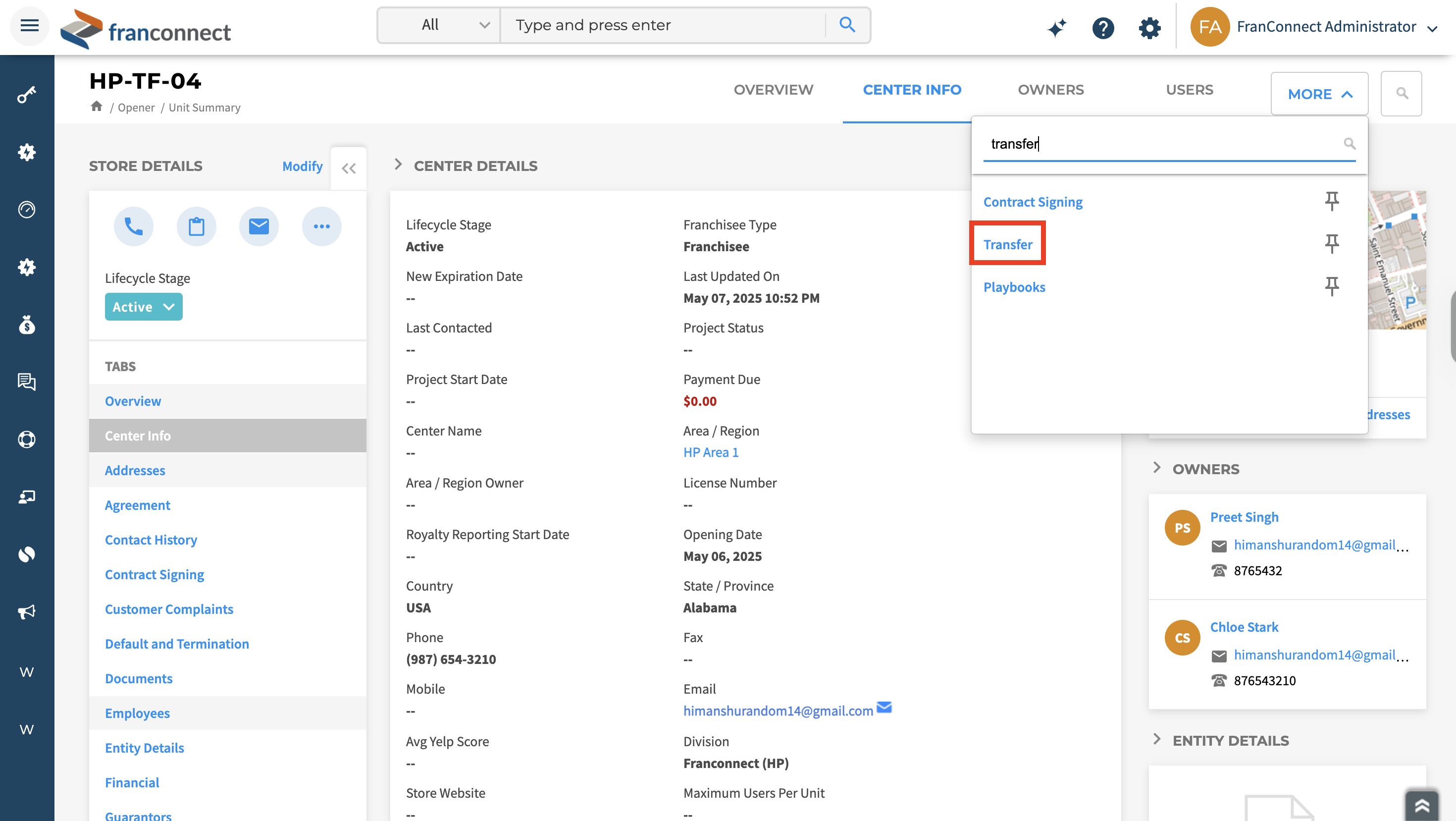Switch to the Owners tab

(1051, 89)
